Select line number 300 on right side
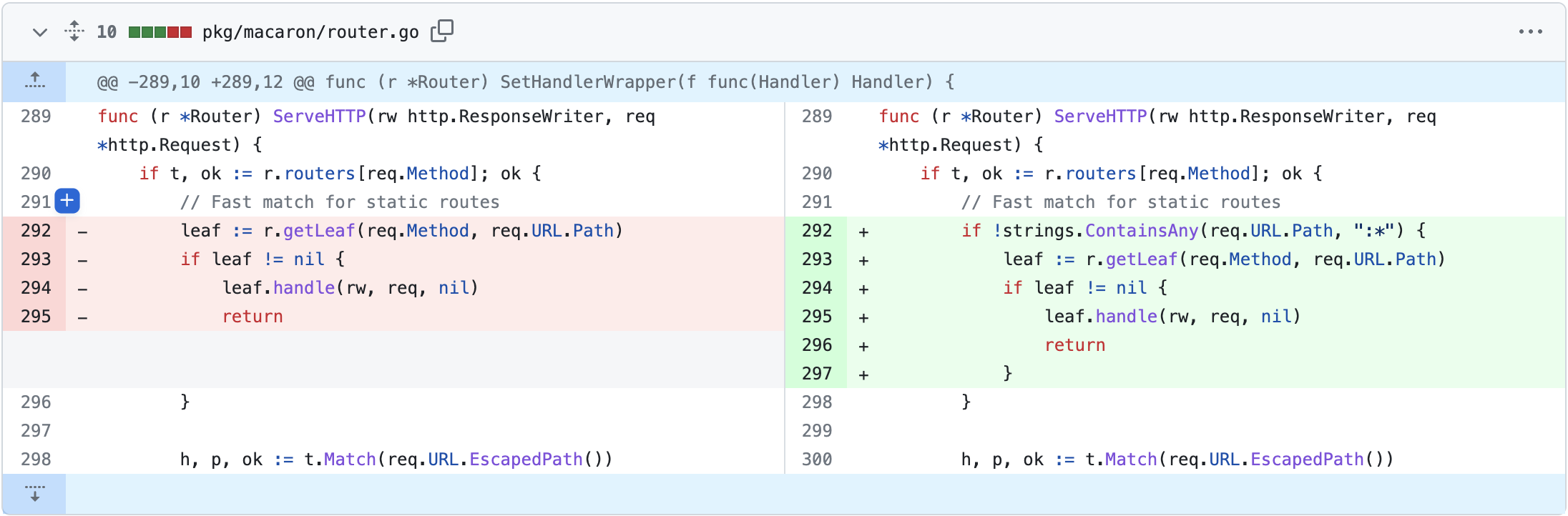 (817, 460)
